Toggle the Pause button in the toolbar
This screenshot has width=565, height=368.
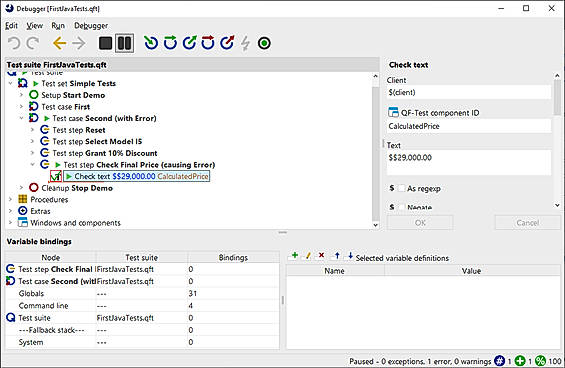tap(124, 43)
